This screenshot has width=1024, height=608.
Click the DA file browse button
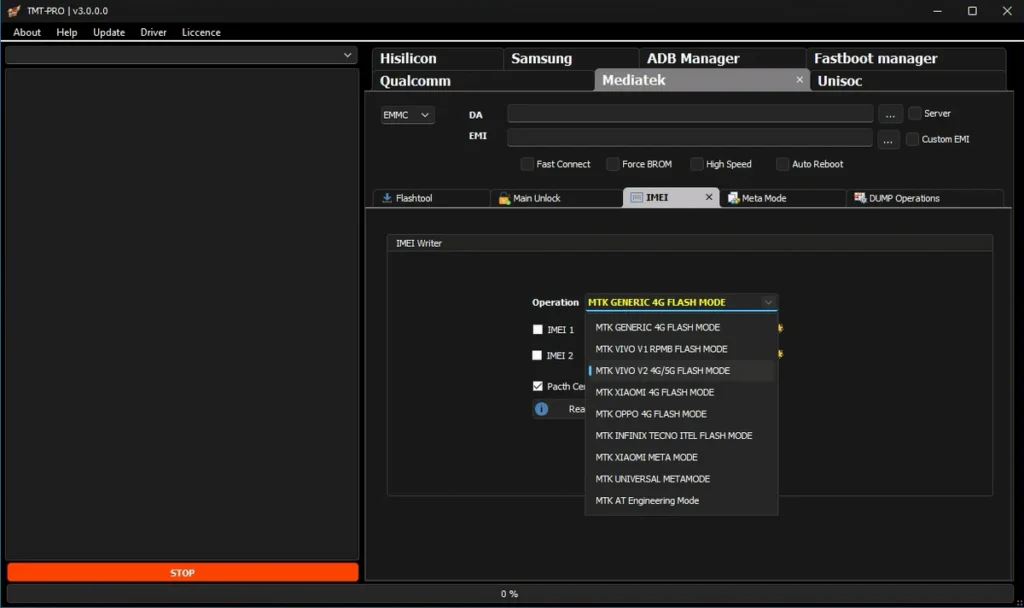(x=889, y=115)
